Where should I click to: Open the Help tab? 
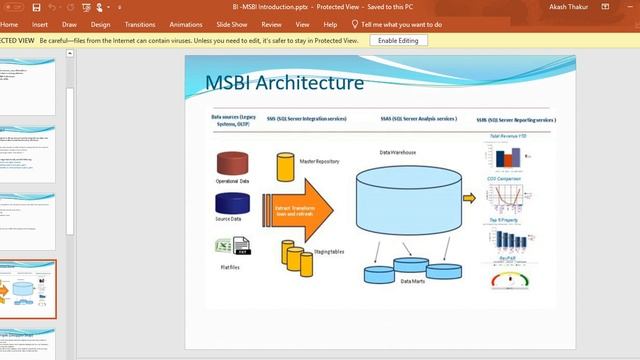330,24
